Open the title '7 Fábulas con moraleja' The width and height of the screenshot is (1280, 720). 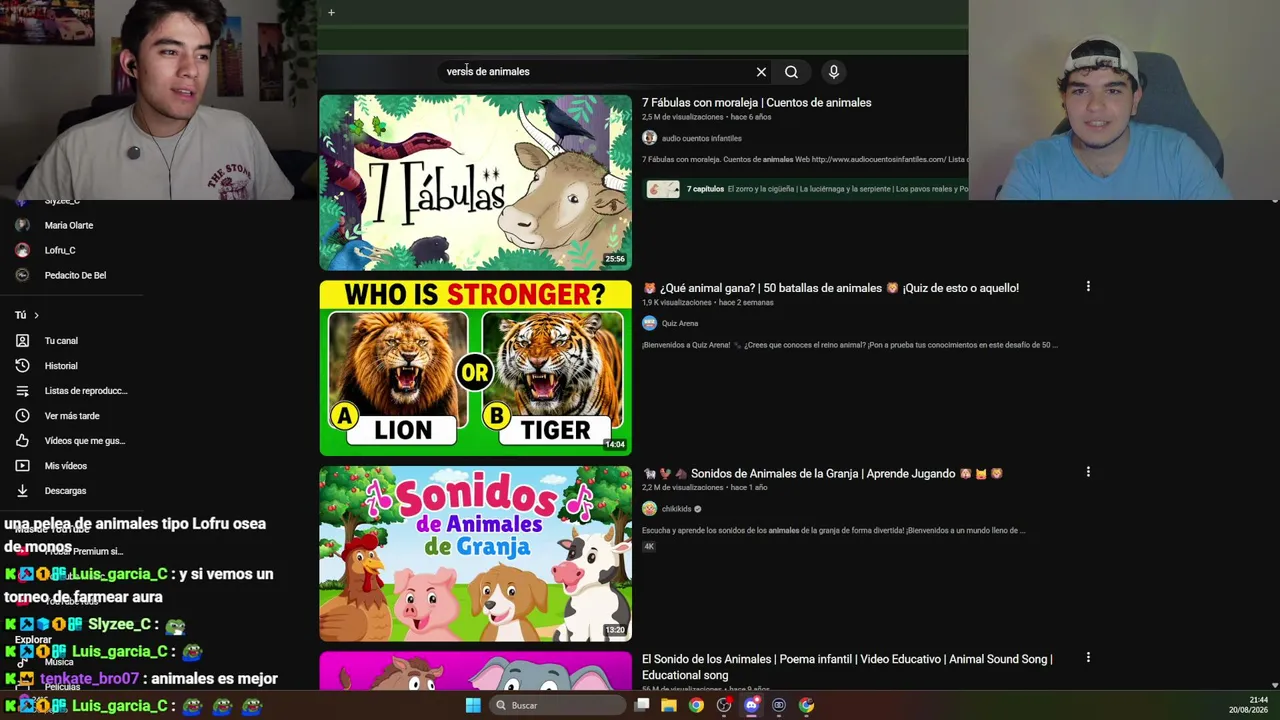(x=756, y=103)
